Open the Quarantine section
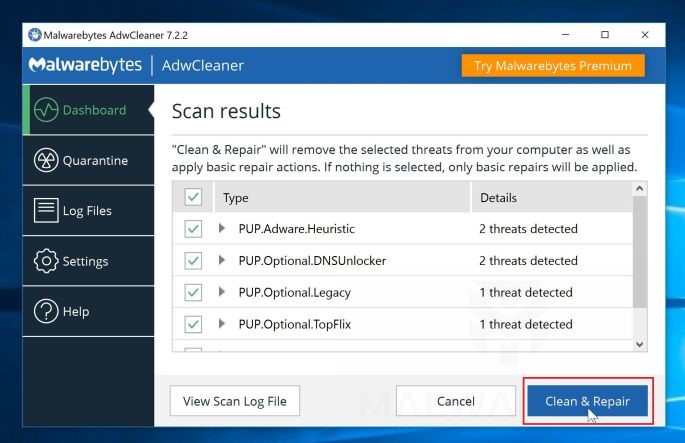 (x=88, y=160)
